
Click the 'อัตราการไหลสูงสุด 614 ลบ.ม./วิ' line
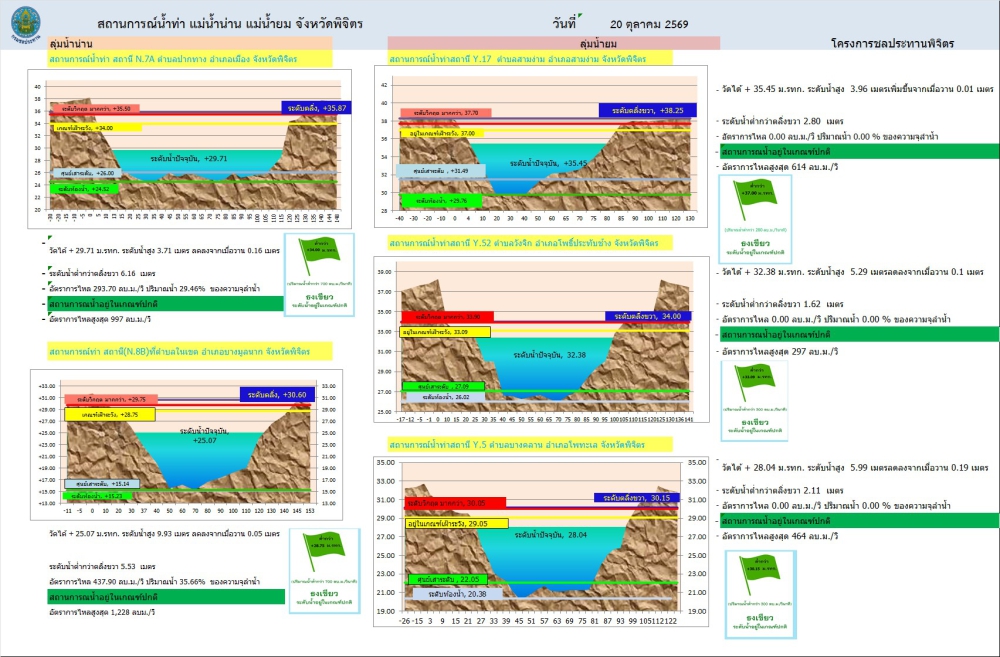[779, 167]
